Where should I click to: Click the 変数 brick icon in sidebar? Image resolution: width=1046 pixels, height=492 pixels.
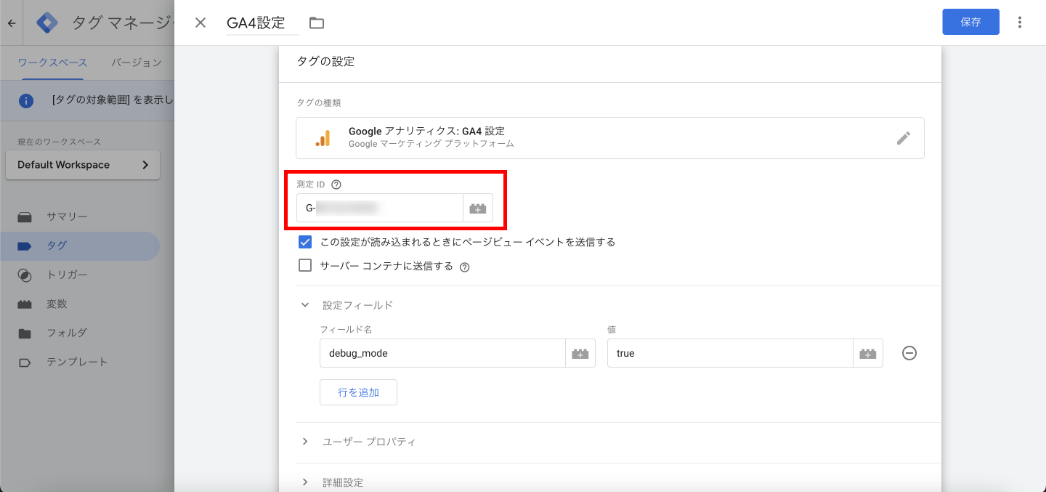[x=25, y=305]
